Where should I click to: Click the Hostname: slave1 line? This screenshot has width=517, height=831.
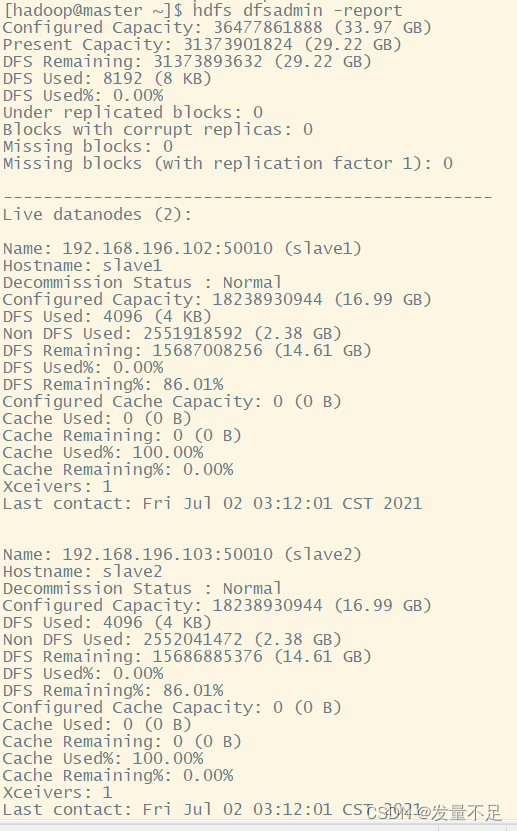(x=82, y=265)
